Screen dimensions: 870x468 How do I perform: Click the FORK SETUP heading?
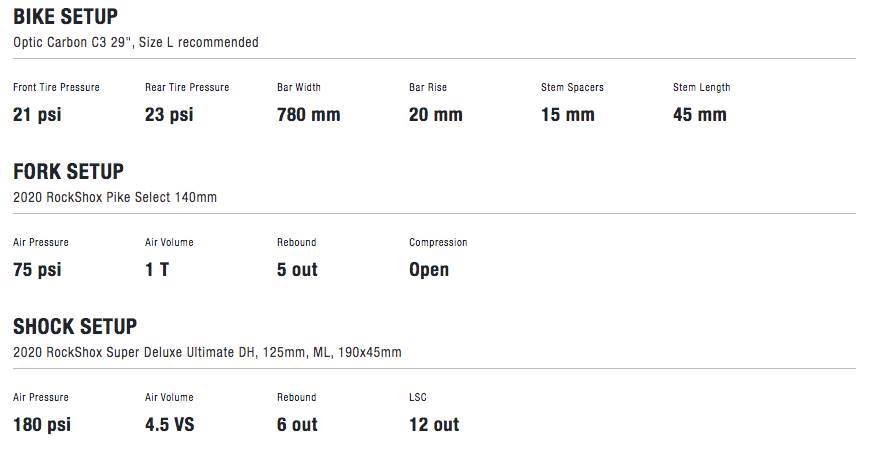[x=68, y=172]
